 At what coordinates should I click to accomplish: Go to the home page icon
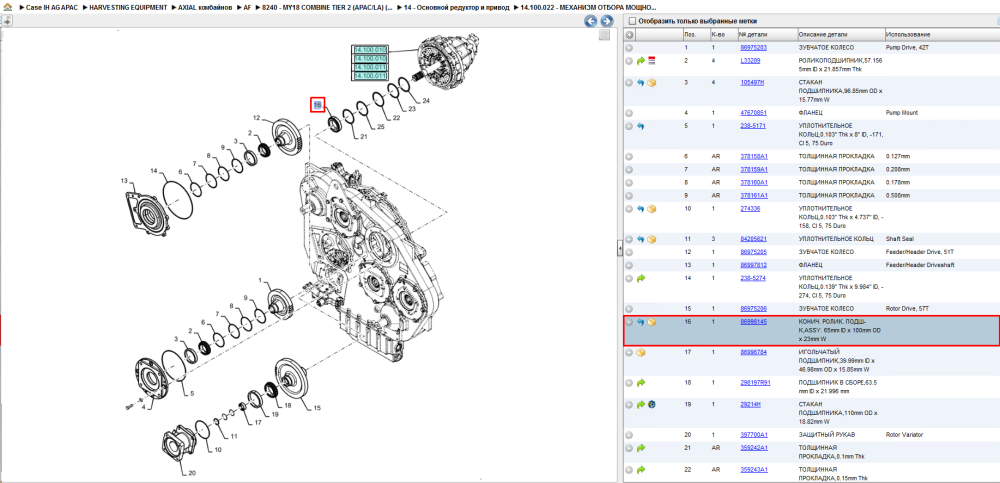point(7,8)
